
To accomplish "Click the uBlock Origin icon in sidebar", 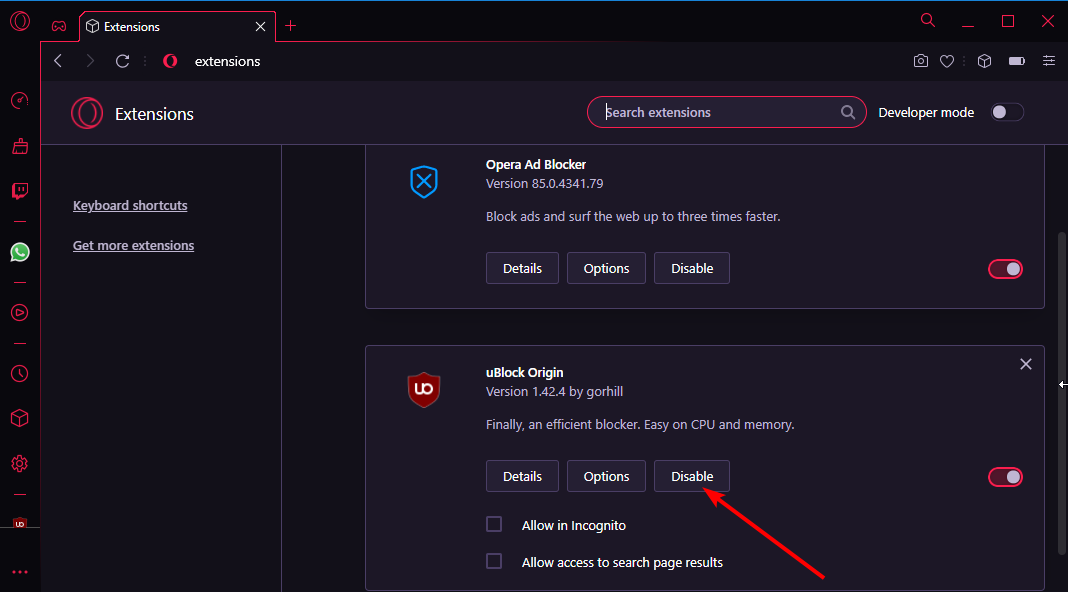I will (20, 523).
